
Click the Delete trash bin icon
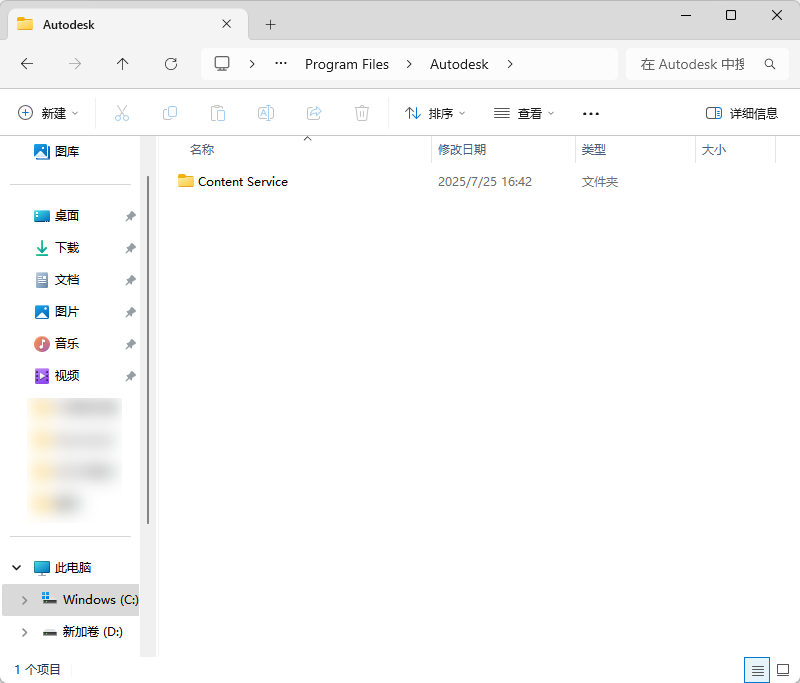[362, 113]
